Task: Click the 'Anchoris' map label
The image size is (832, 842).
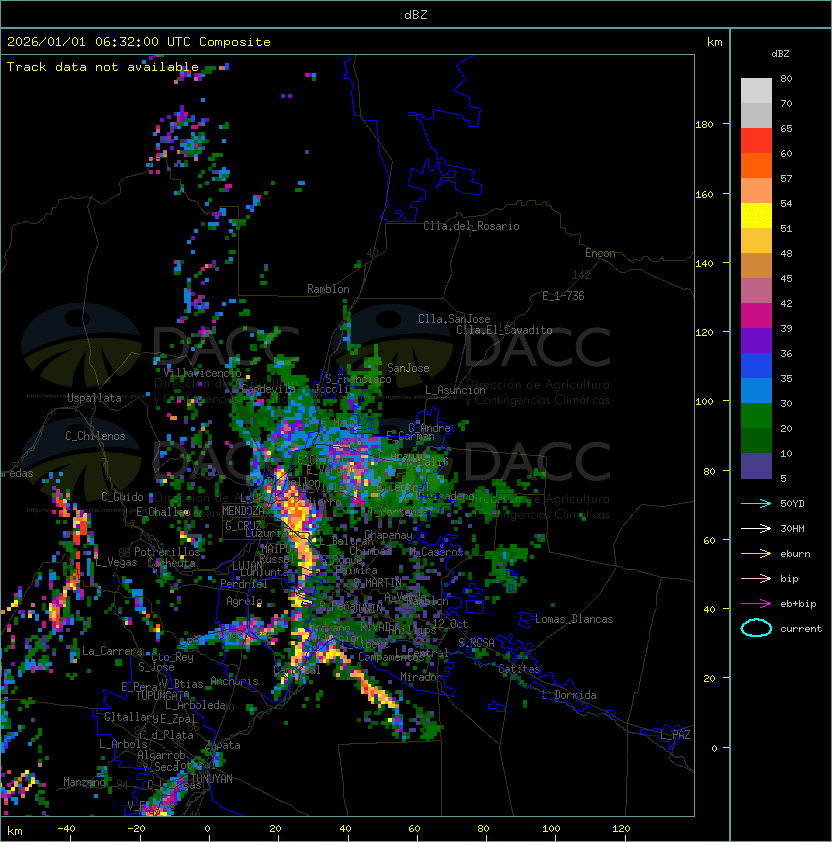Action: [234, 681]
